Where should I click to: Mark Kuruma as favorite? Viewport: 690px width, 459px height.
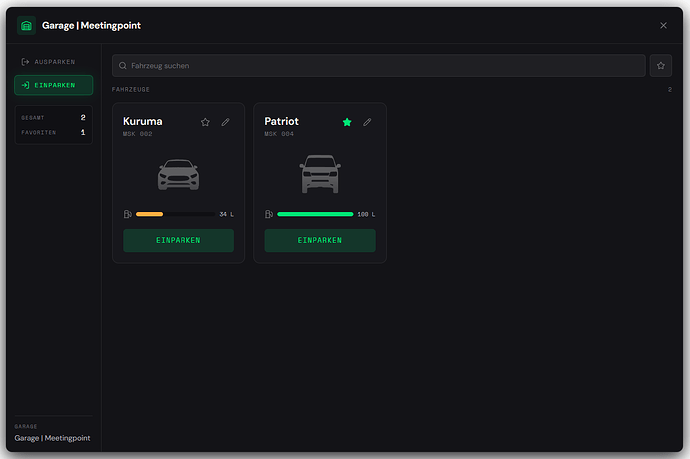coord(205,122)
